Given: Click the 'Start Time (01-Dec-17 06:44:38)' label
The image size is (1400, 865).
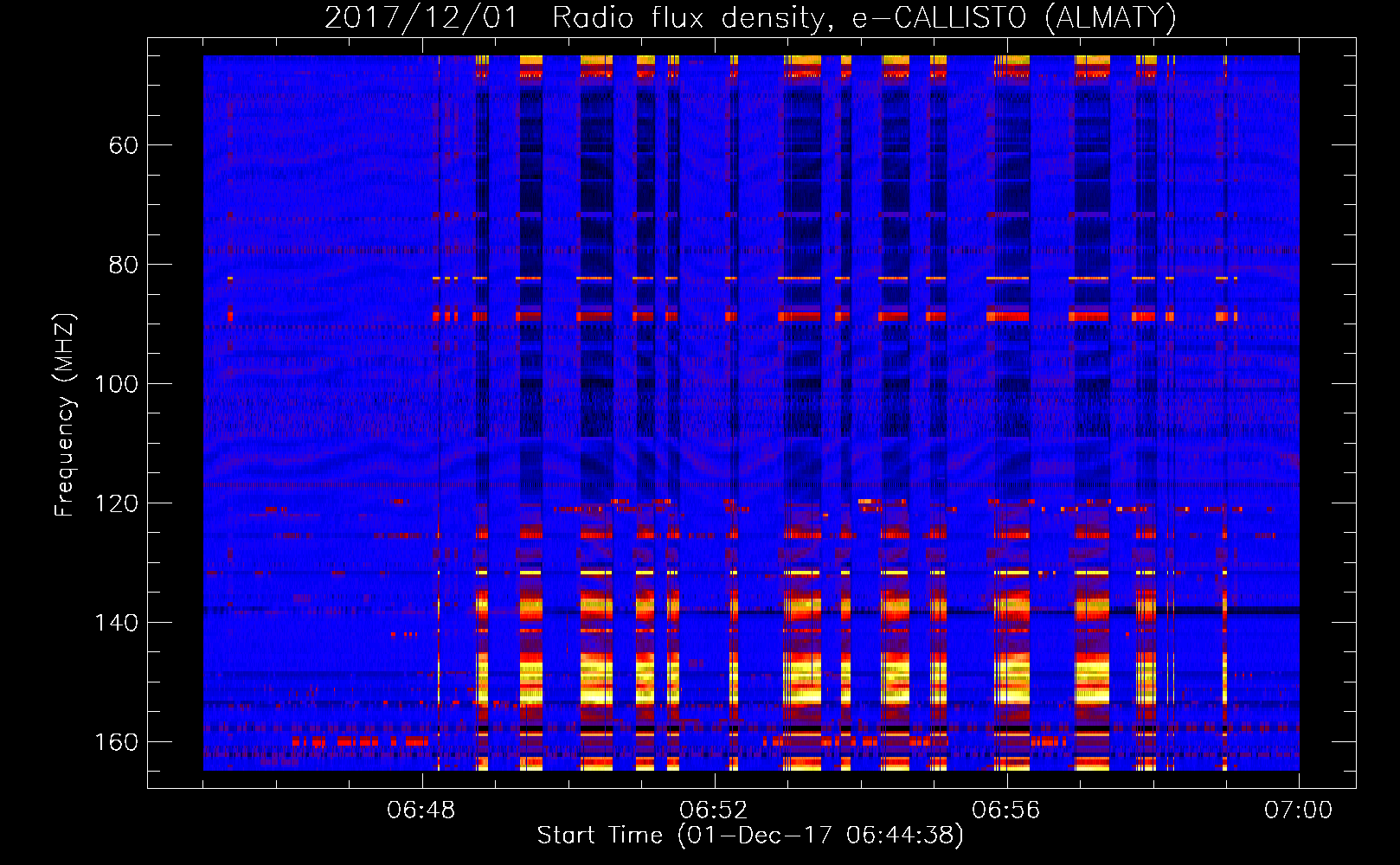Looking at the screenshot, I should click(750, 836).
